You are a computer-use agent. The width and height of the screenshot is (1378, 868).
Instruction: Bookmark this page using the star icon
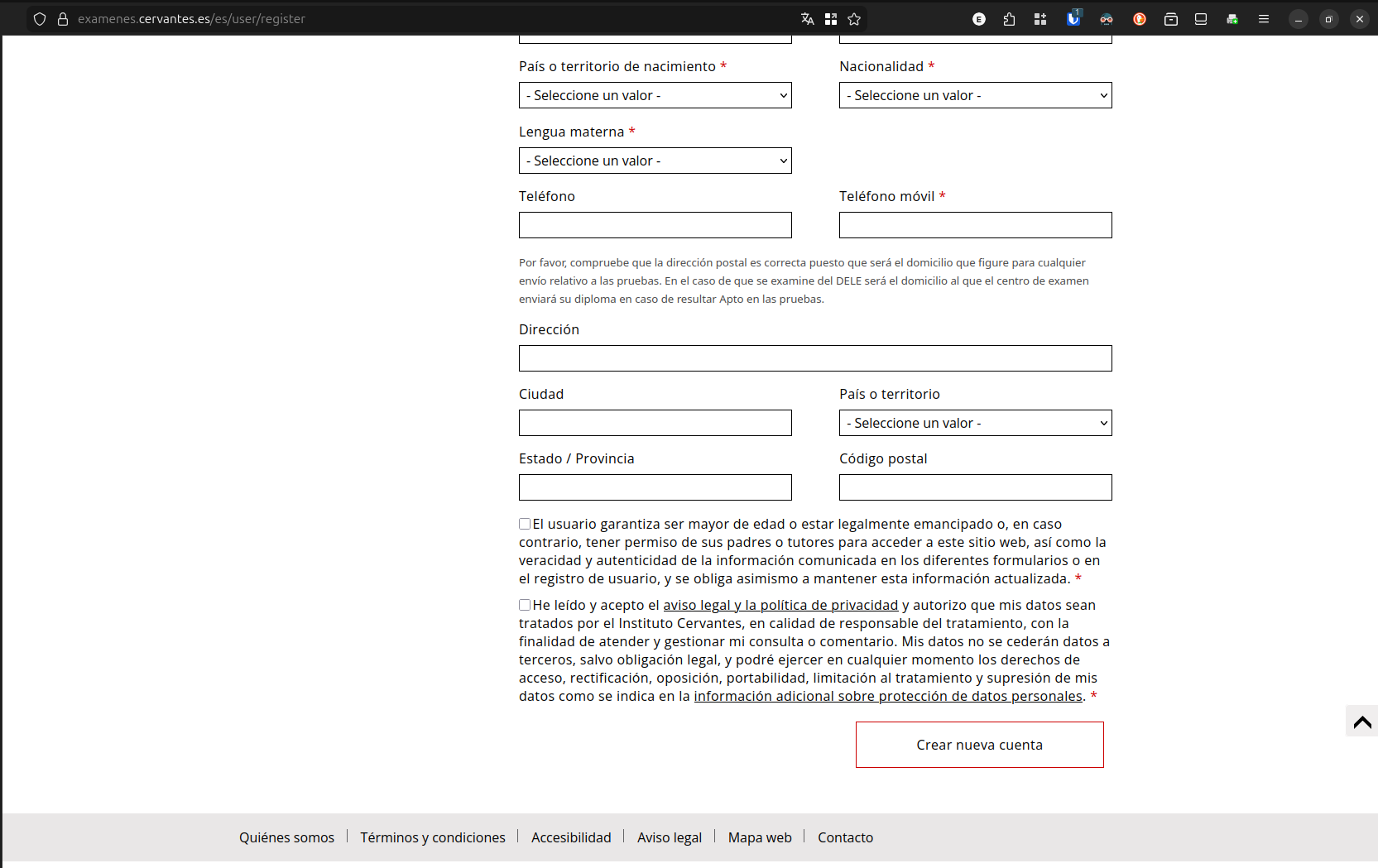point(855,18)
